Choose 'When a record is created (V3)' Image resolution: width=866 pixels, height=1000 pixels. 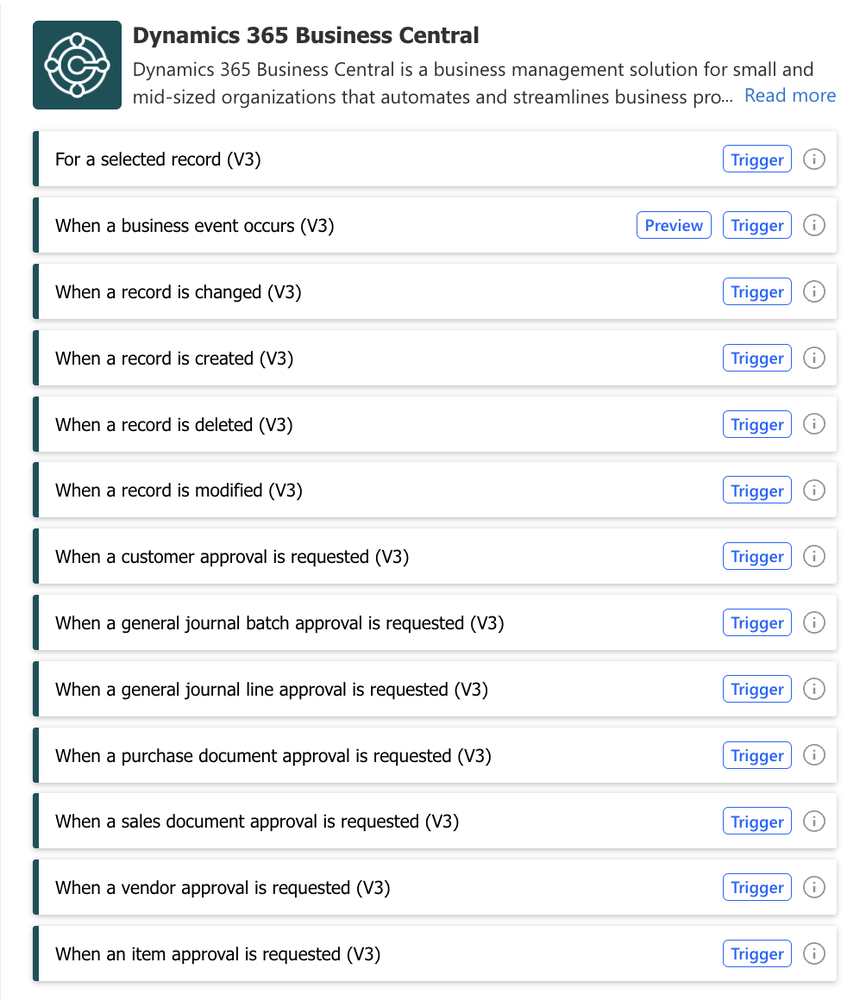pos(435,358)
